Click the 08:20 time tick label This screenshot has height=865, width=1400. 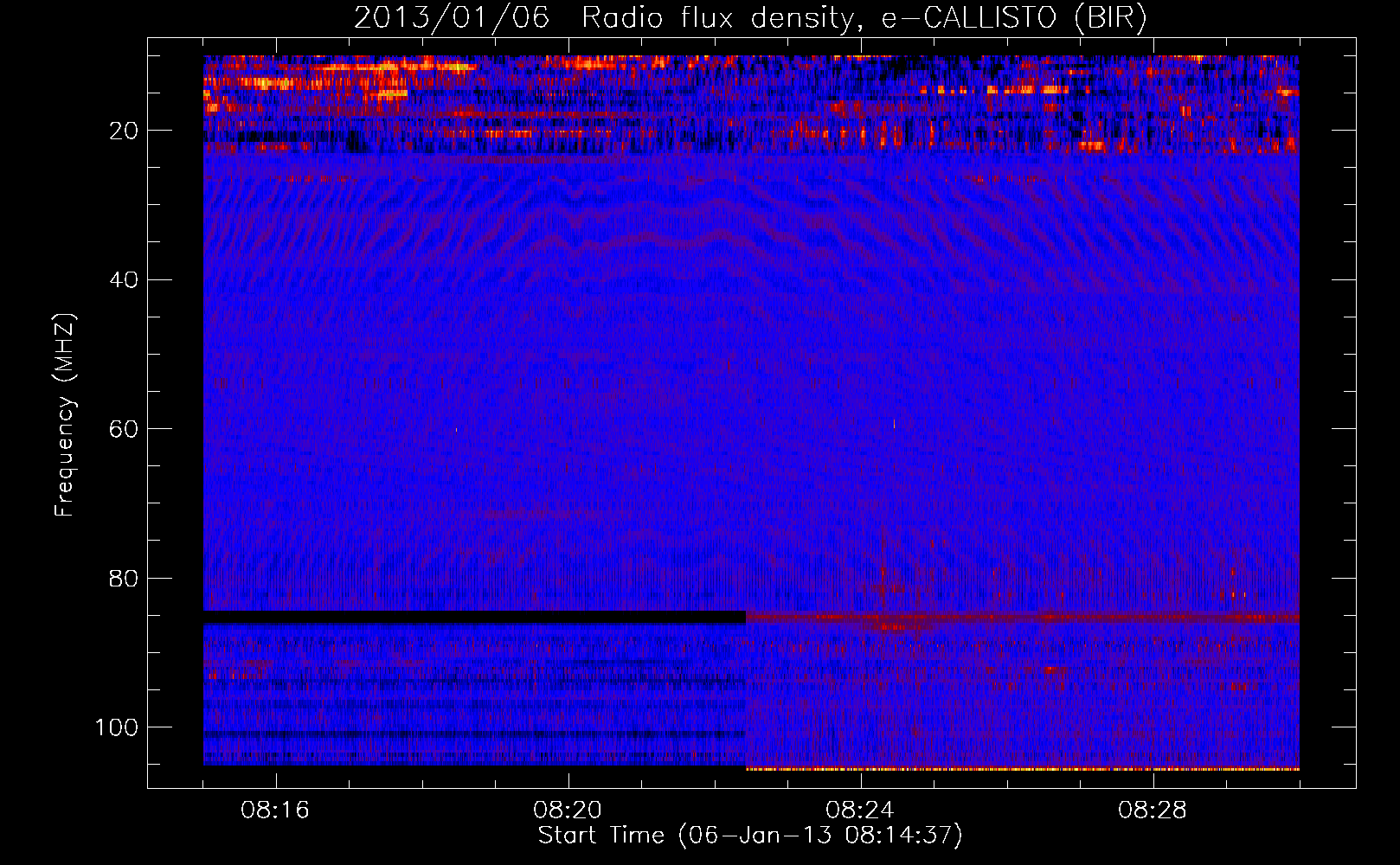tap(568, 811)
